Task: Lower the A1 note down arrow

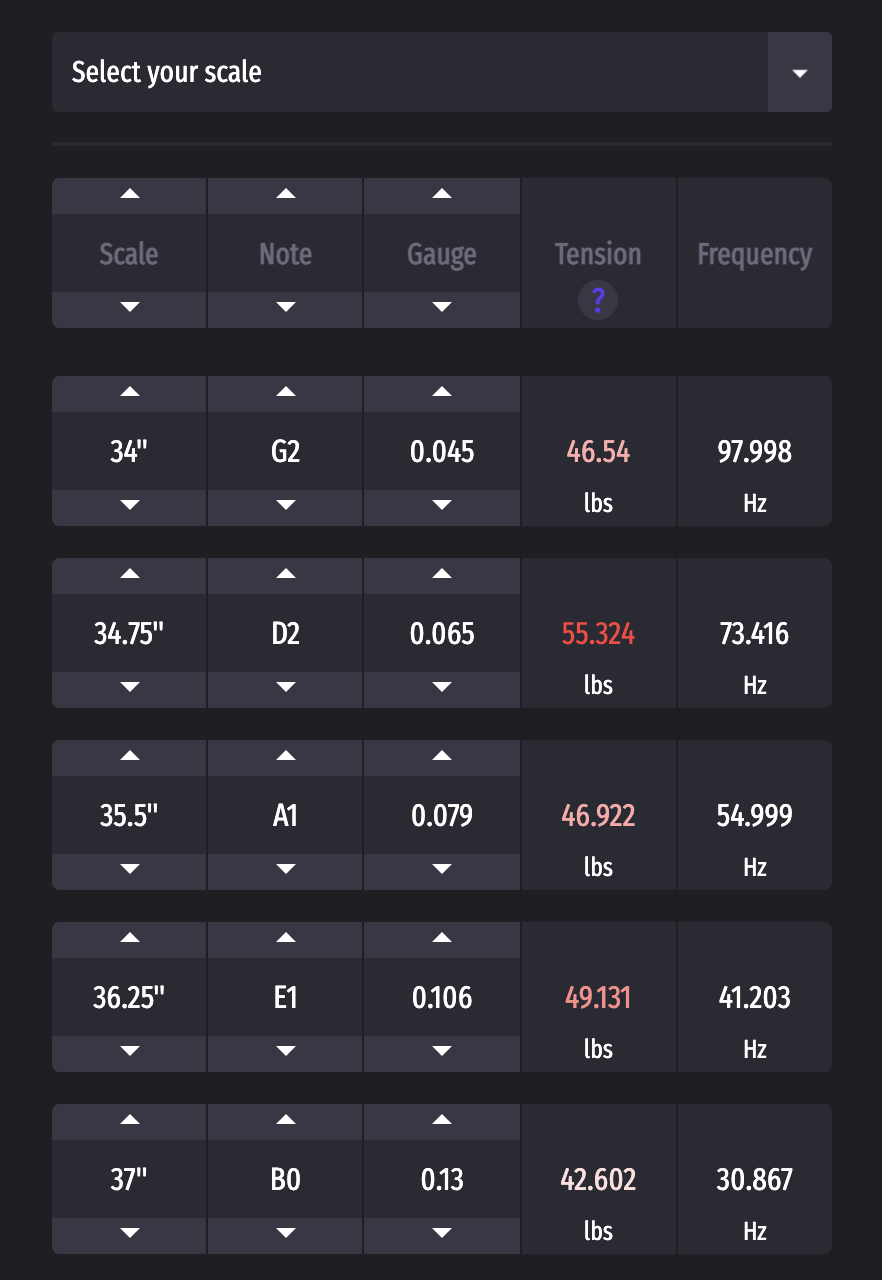Action: (x=285, y=871)
